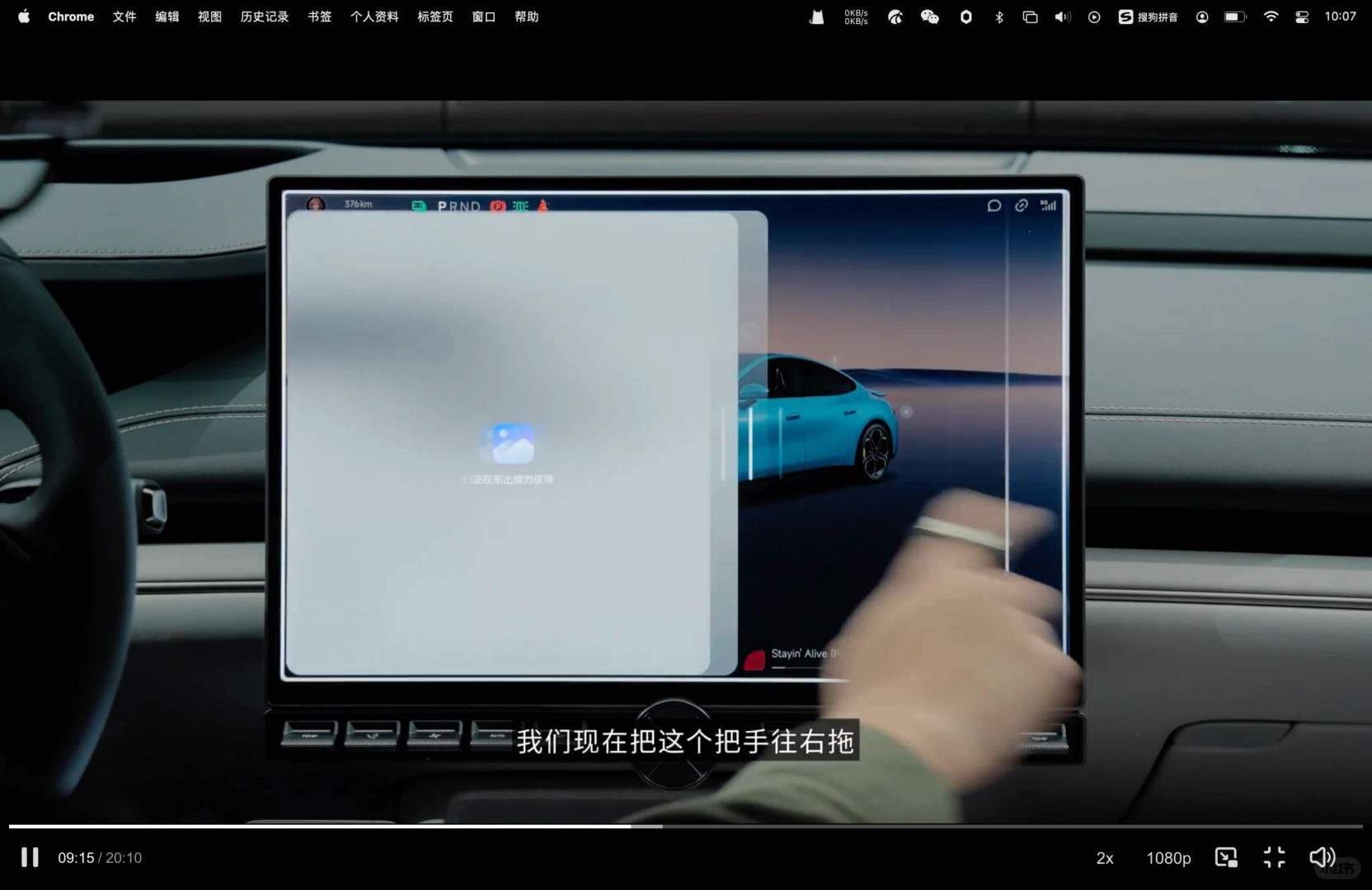Open the 窗口 menu

point(484,16)
